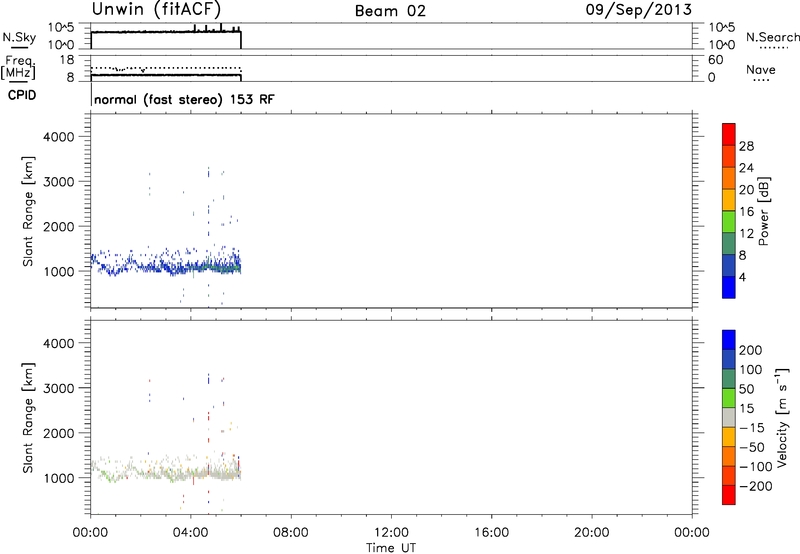Click the '24' power colorbar label
The height and width of the screenshot is (554, 800).
coord(746,168)
